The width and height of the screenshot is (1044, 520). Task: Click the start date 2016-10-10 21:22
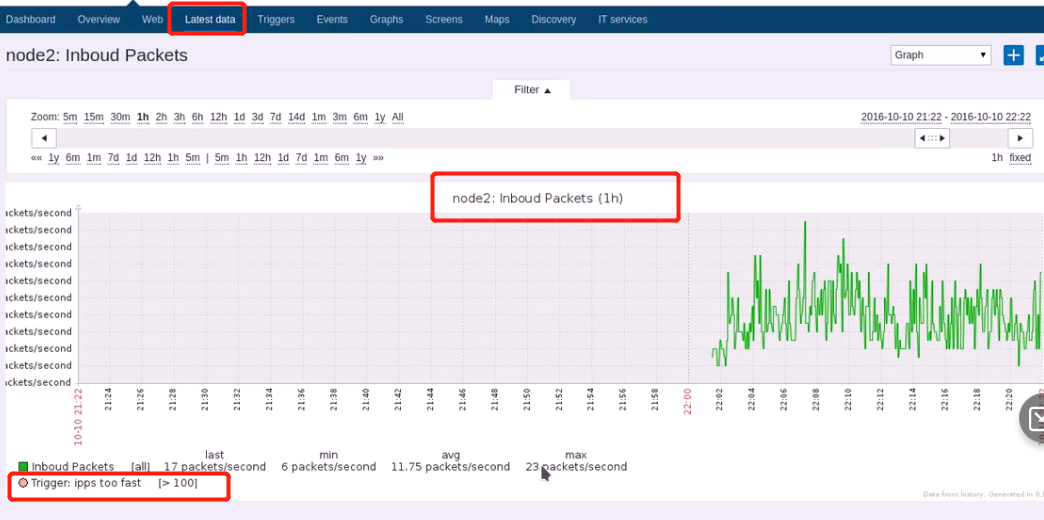coord(902,117)
